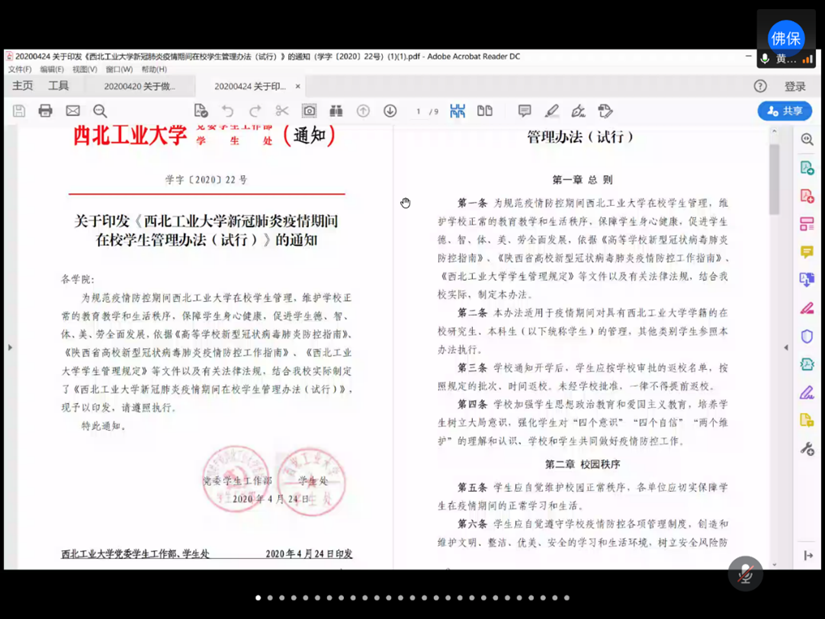Image resolution: width=825 pixels, height=619 pixels.
Task: Toggle the fit-width page view button
Action: coord(457,111)
